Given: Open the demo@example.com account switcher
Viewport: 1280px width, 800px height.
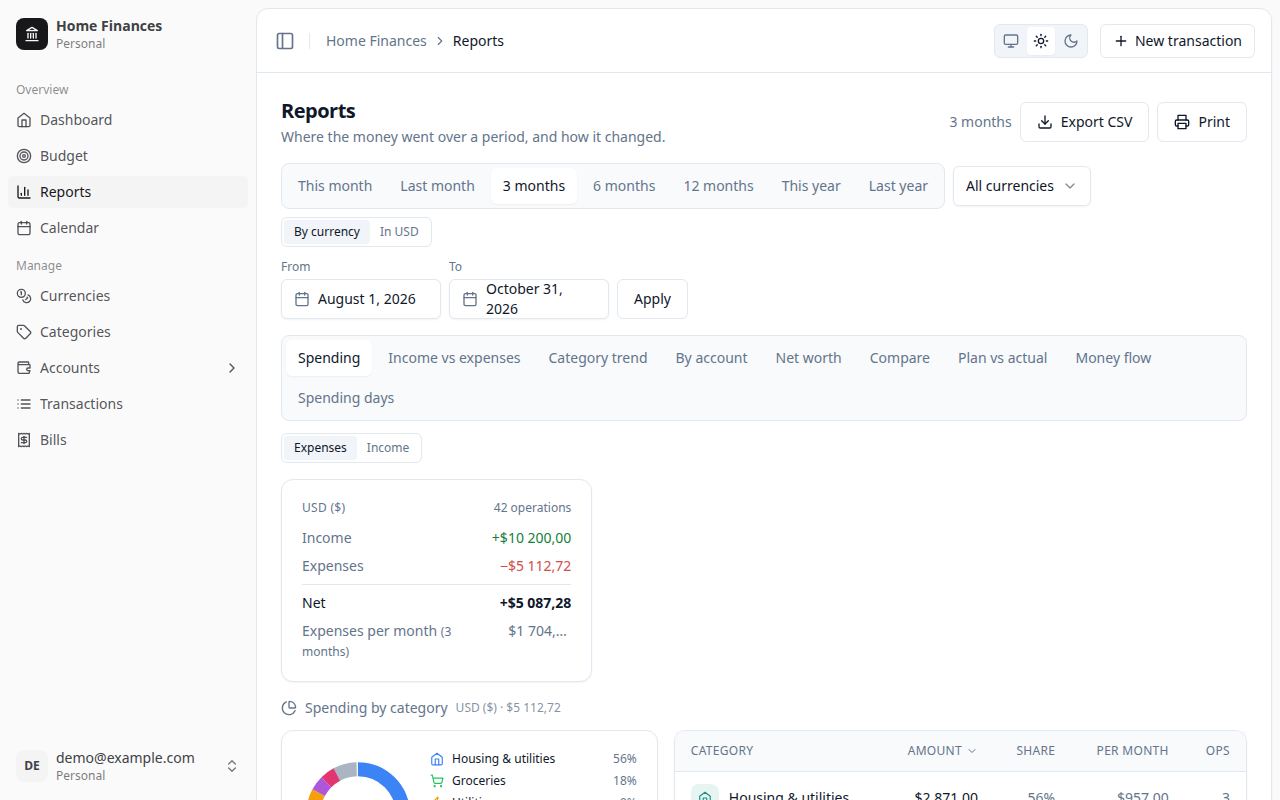Looking at the screenshot, I should coord(128,766).
